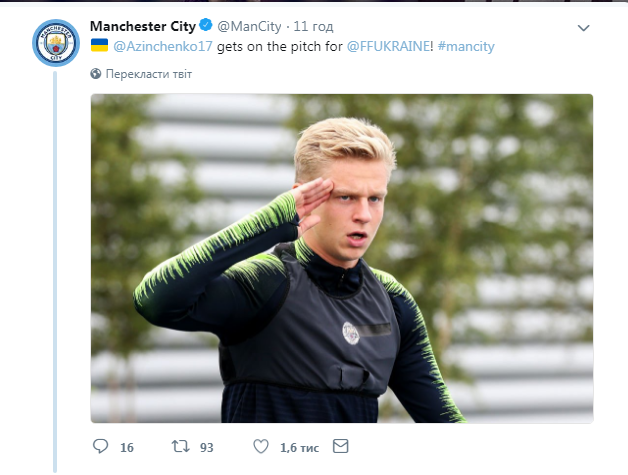The image size is (628, 475).
Task: Retweet using the retweet arrows icon
Action: 180,446
